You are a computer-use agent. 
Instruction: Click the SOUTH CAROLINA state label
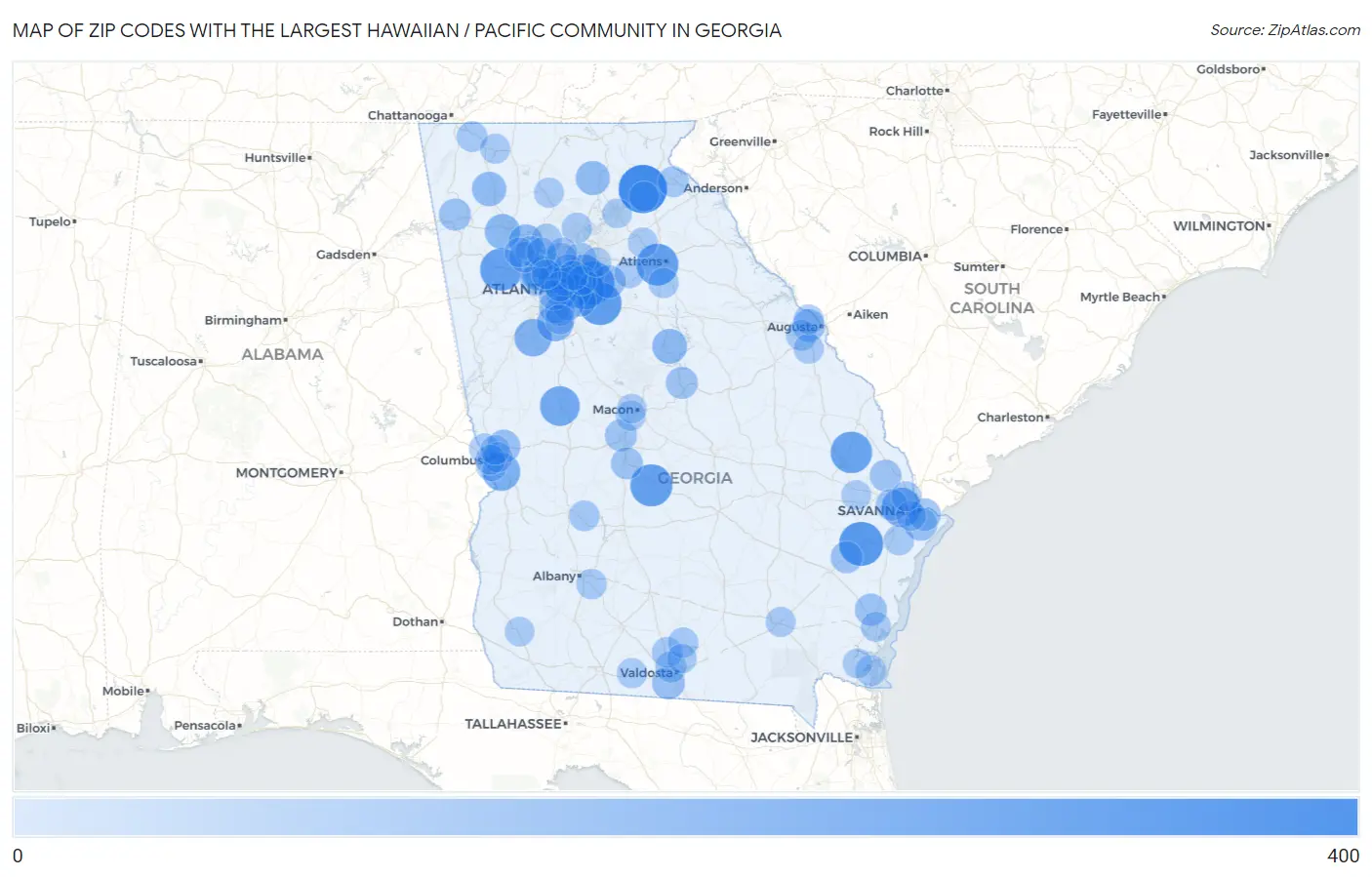coord(991,299)
